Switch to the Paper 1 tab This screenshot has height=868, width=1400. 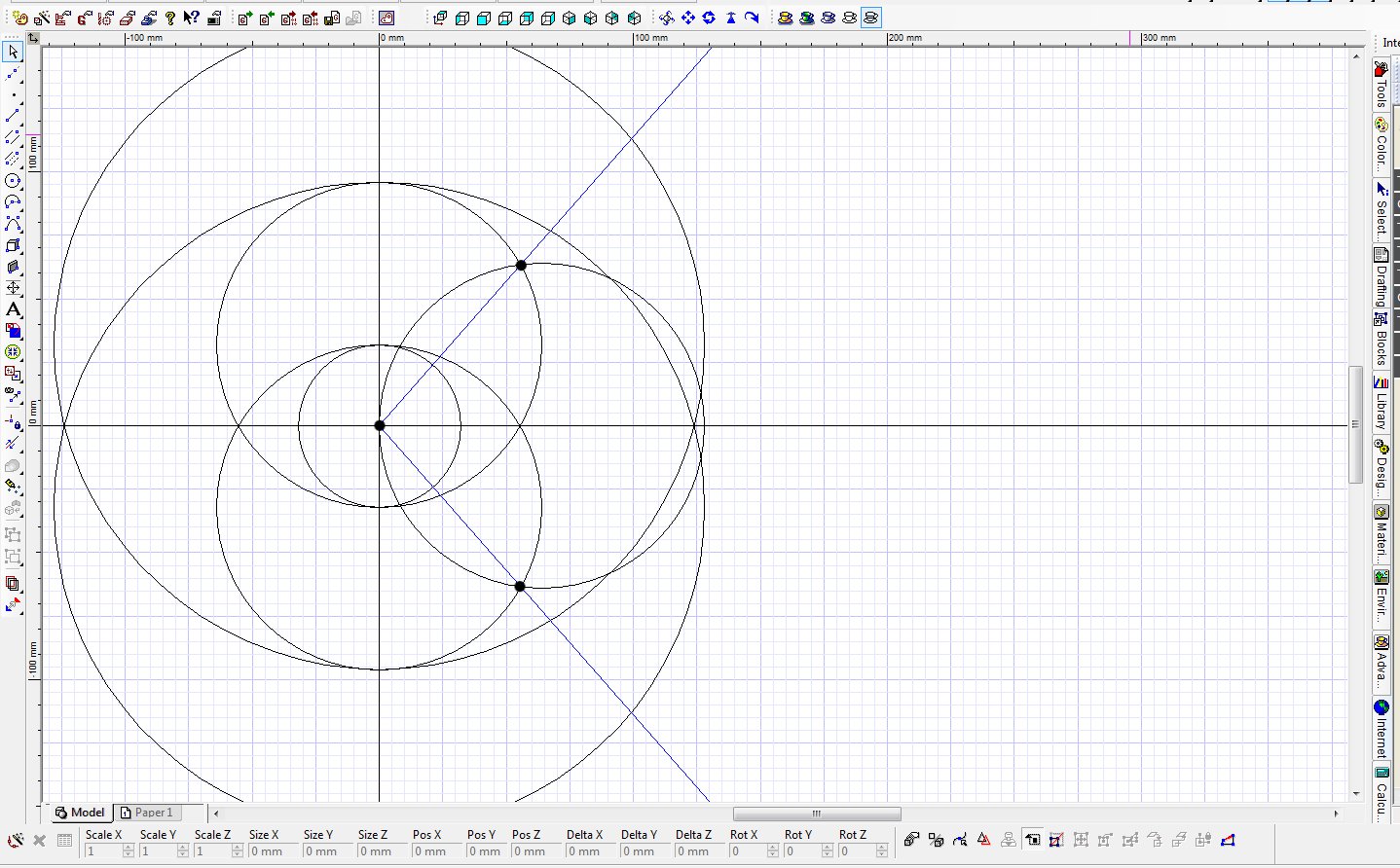click(x=147, y=813)
